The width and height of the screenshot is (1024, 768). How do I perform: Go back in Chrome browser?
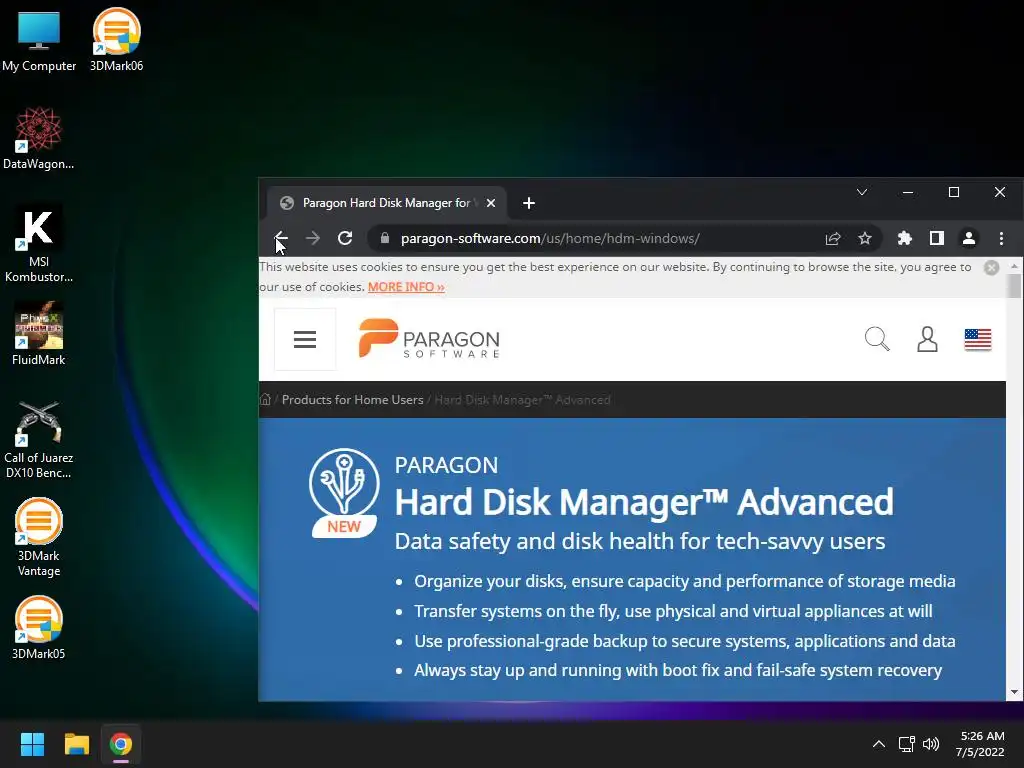[x=281, y=238]
